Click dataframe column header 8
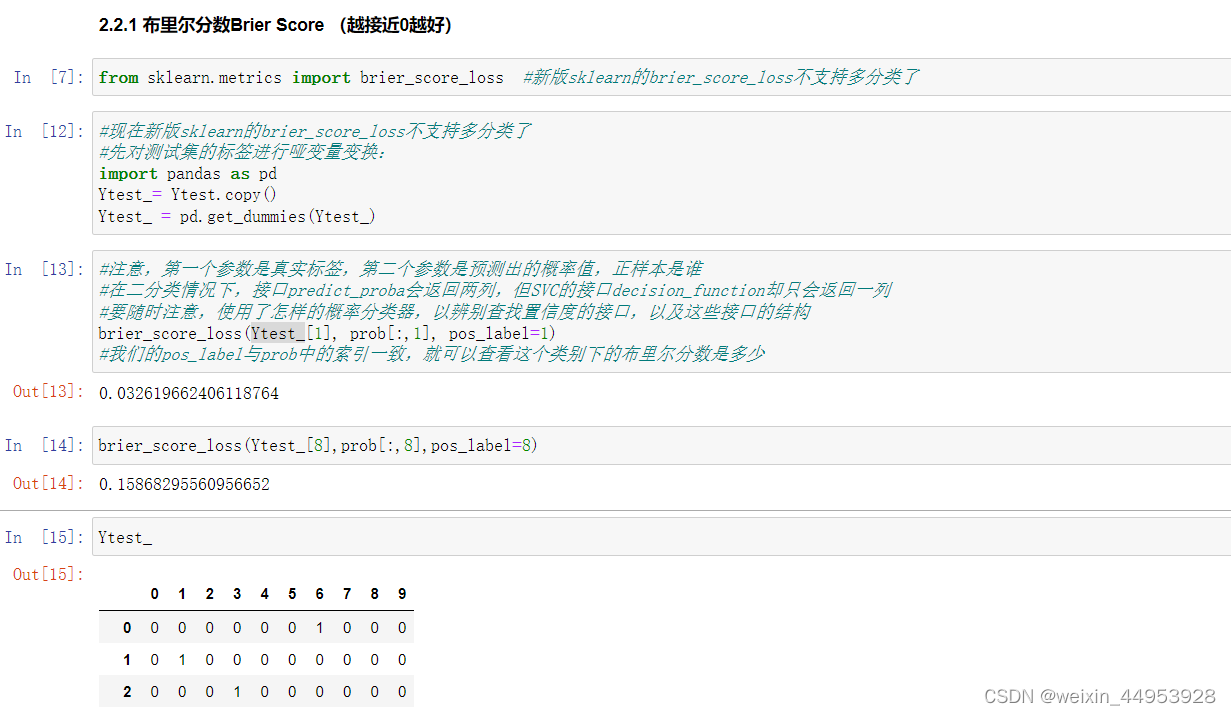 coord(374,594)
